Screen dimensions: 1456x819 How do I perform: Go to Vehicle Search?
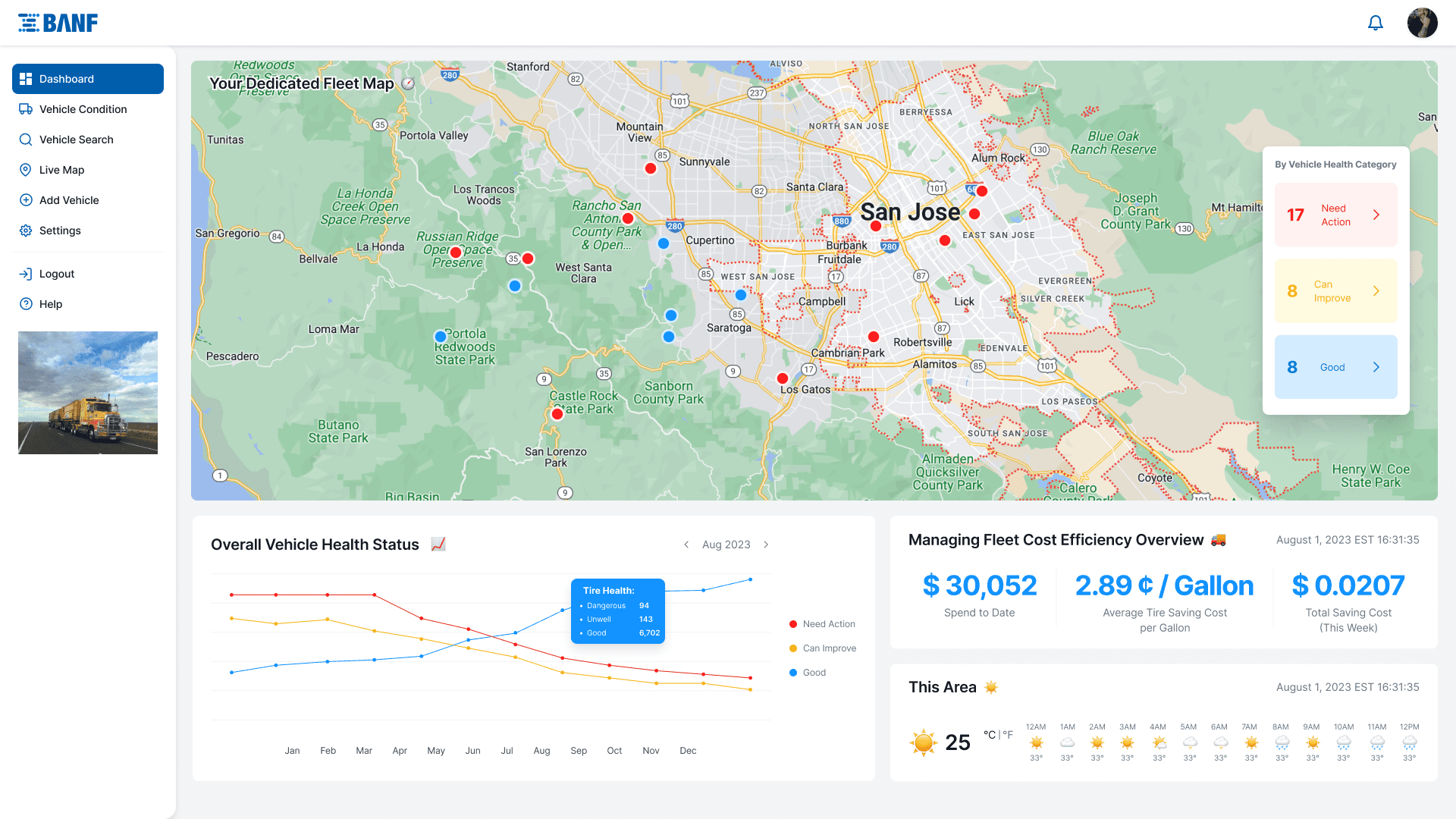[88, 140]
